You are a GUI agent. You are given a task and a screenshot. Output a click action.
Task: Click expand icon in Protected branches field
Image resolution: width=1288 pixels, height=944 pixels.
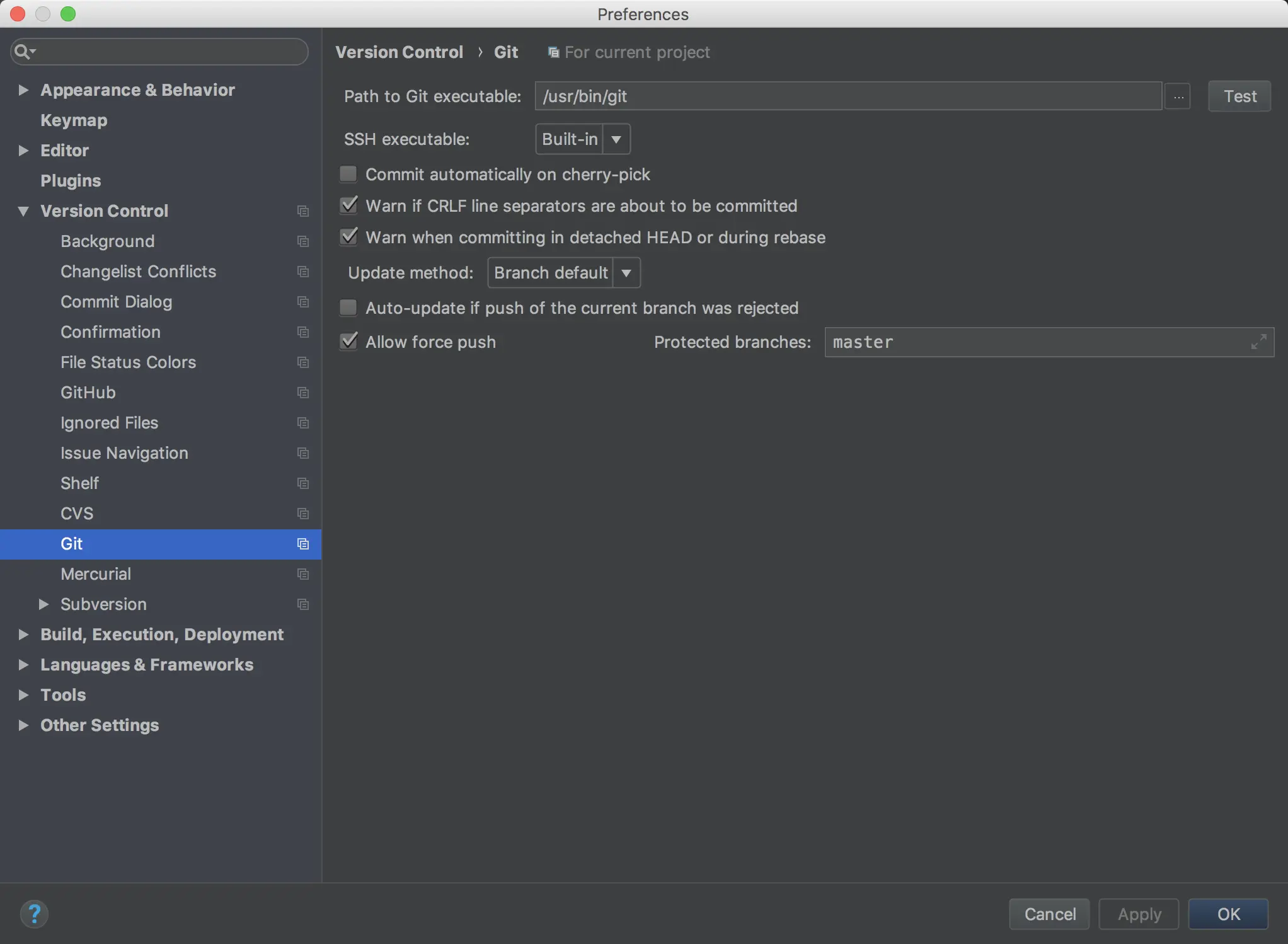1258,342
